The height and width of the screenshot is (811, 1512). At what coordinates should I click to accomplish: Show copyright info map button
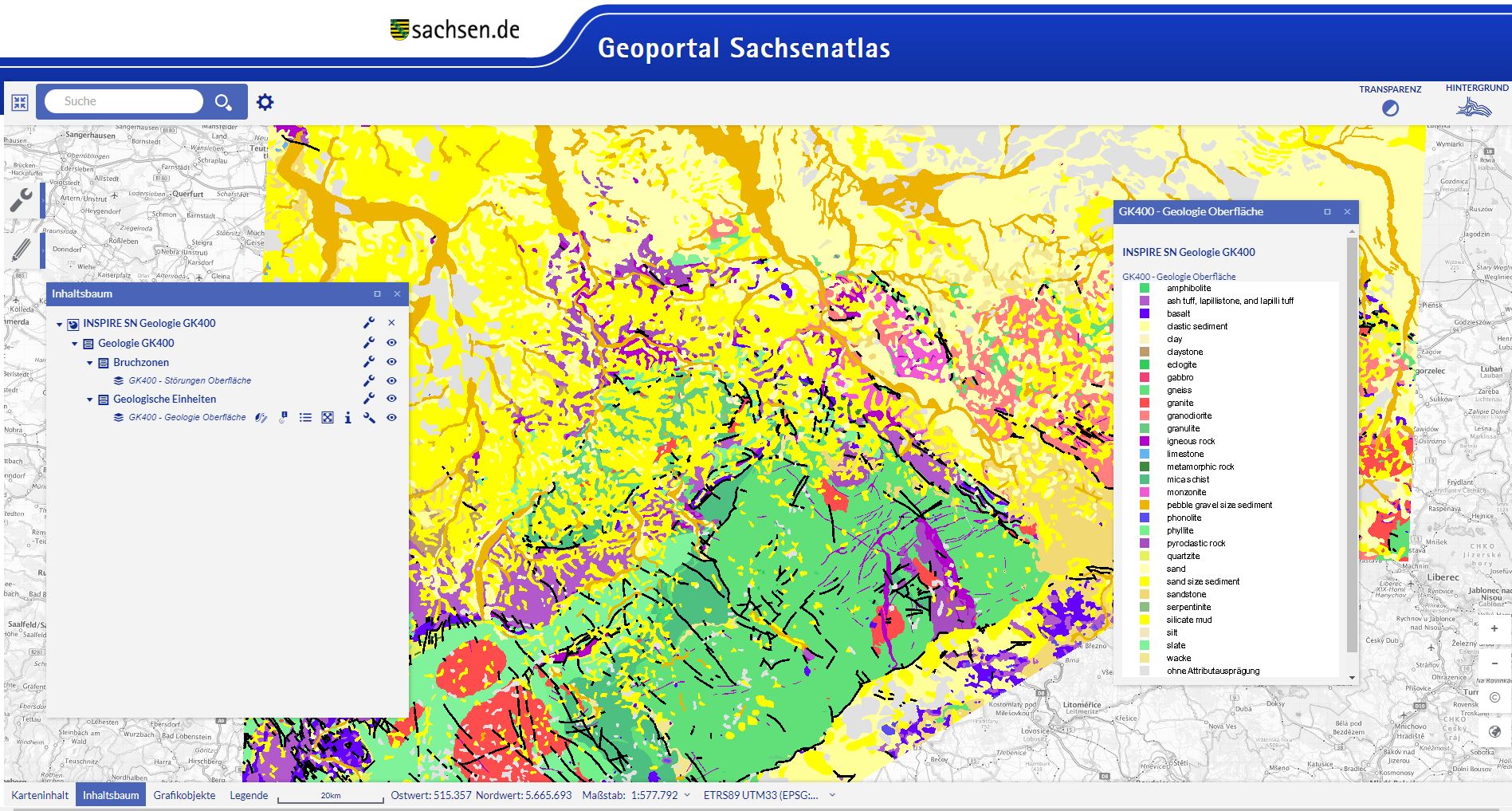point(1494,698)
